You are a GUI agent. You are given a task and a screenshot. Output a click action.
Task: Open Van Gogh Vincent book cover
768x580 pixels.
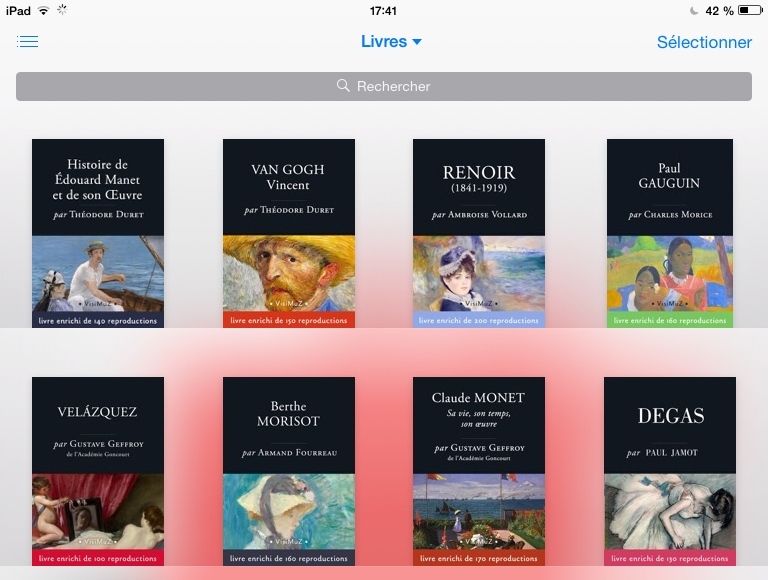(x=289, y=233)
